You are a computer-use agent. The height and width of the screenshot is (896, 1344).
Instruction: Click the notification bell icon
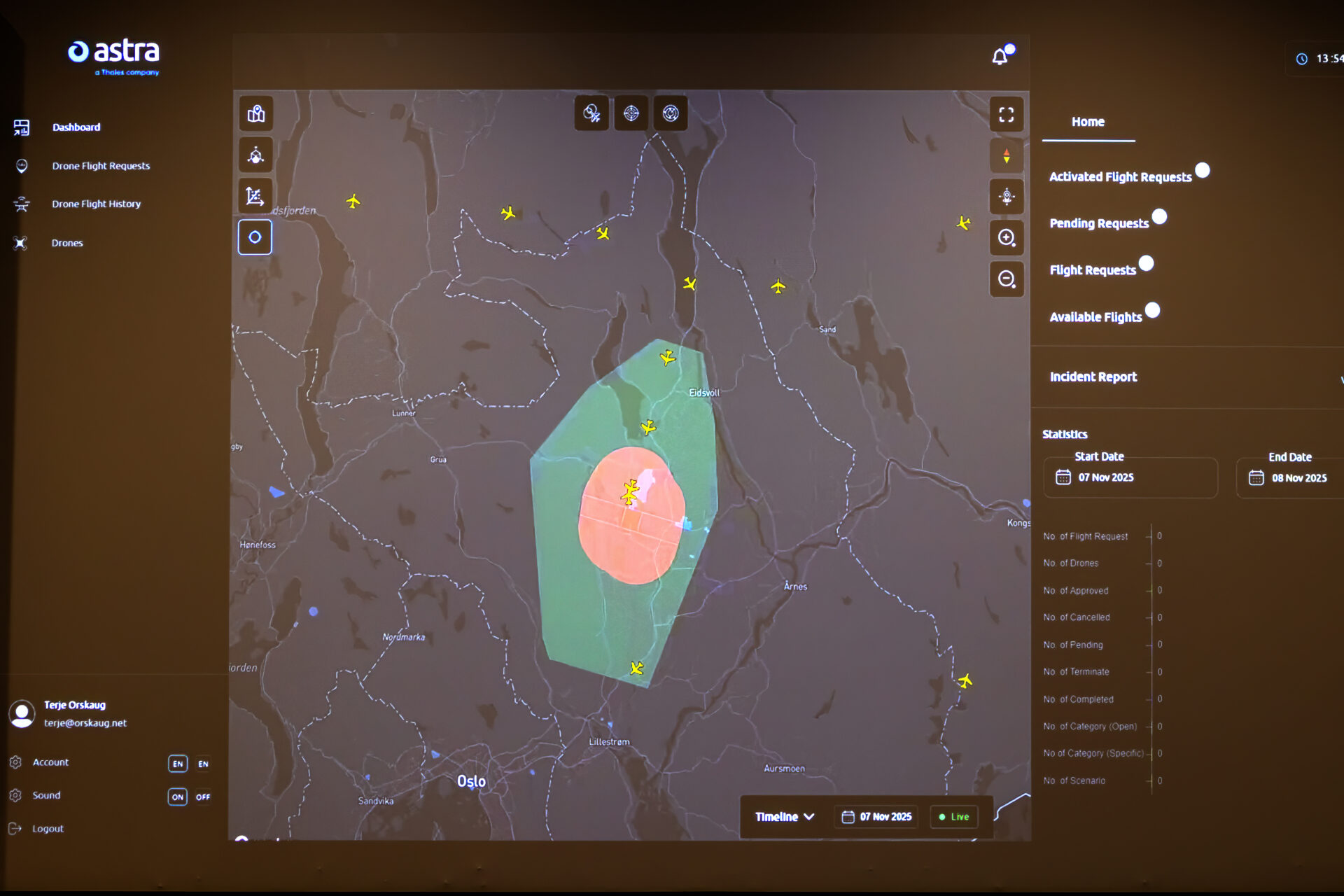point(1000,57)
